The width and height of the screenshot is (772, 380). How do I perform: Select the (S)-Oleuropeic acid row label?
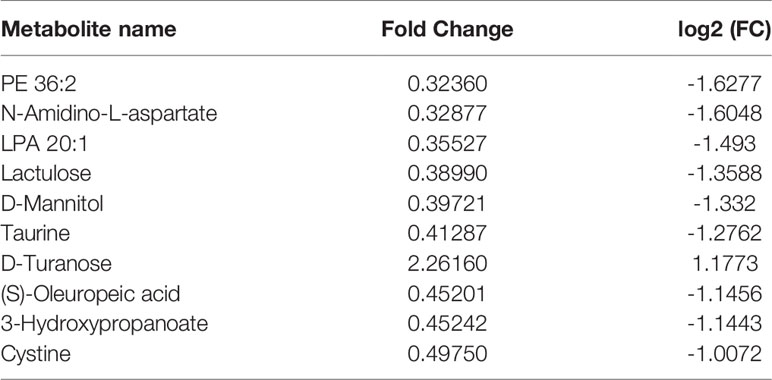tap(90, 294)
